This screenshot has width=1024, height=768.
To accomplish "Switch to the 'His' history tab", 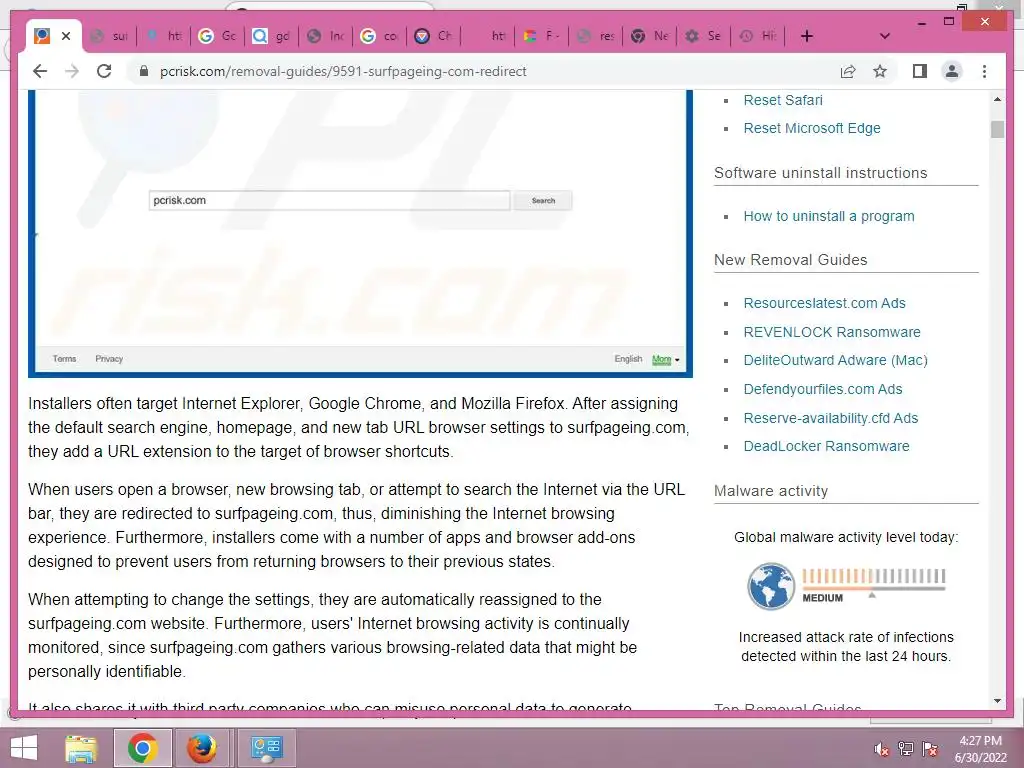I will point(758,36).
